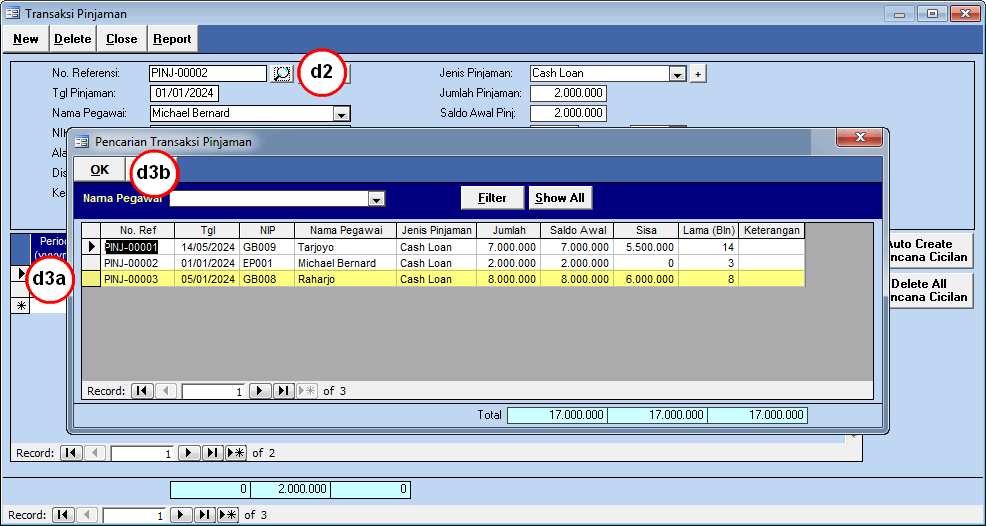The height and width of the screenshot is (526, 986).
Task: Select the PINJ-00003 row selector
Action: (x=91, y=279)
